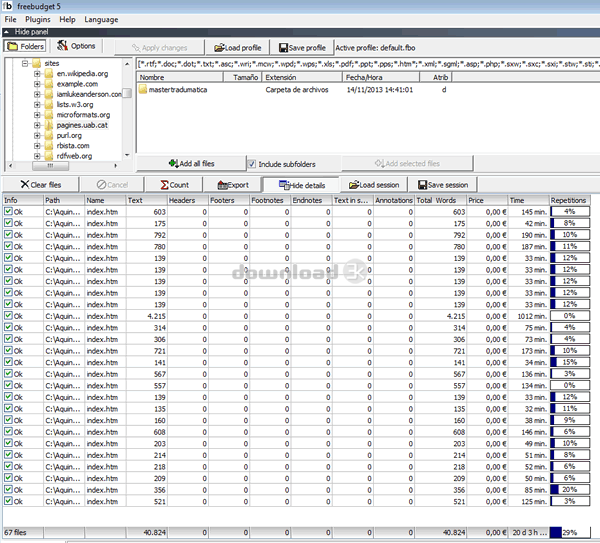Screen dimensions: 600x543
Task: Click the folder tree scroll down arrow
Action: coord(127,155)
